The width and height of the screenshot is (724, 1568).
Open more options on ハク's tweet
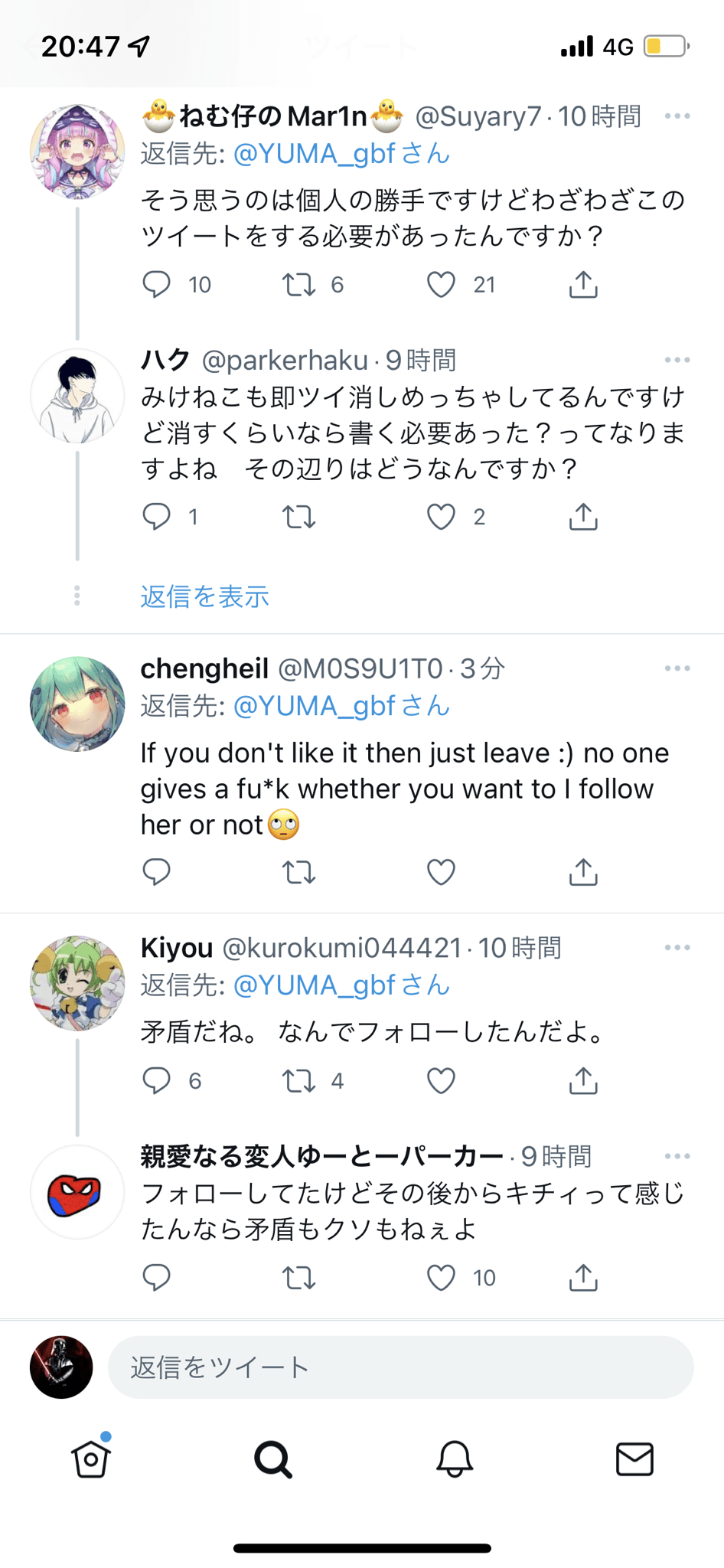coord(677,360)
